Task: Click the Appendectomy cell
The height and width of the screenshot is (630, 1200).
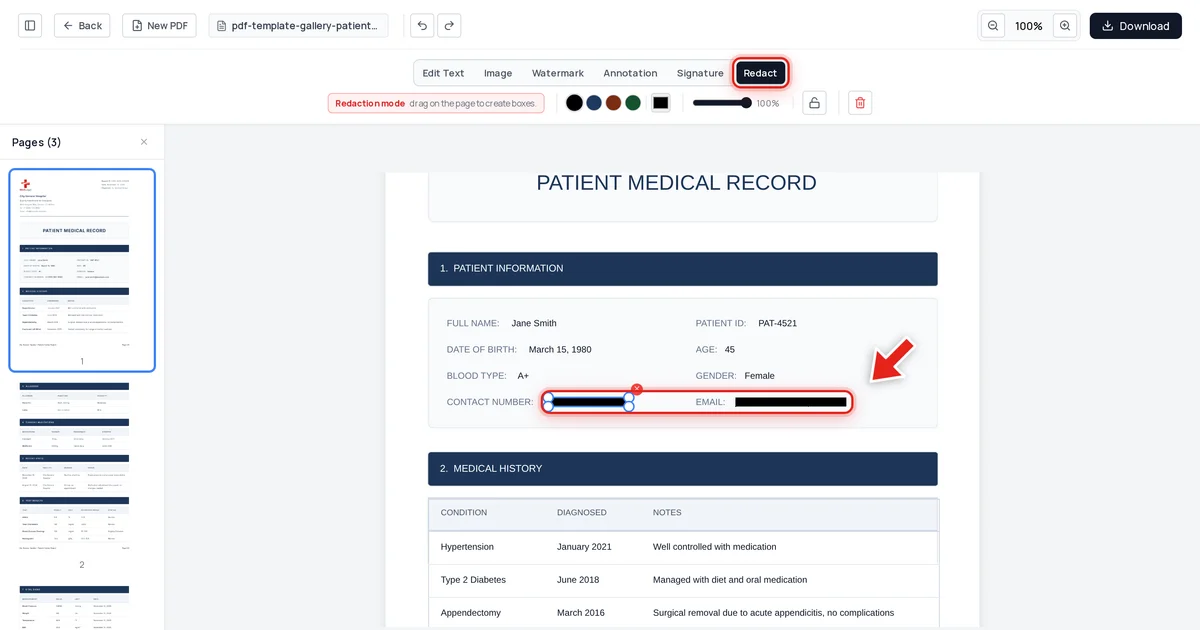Action: click(x=471, y=613)
